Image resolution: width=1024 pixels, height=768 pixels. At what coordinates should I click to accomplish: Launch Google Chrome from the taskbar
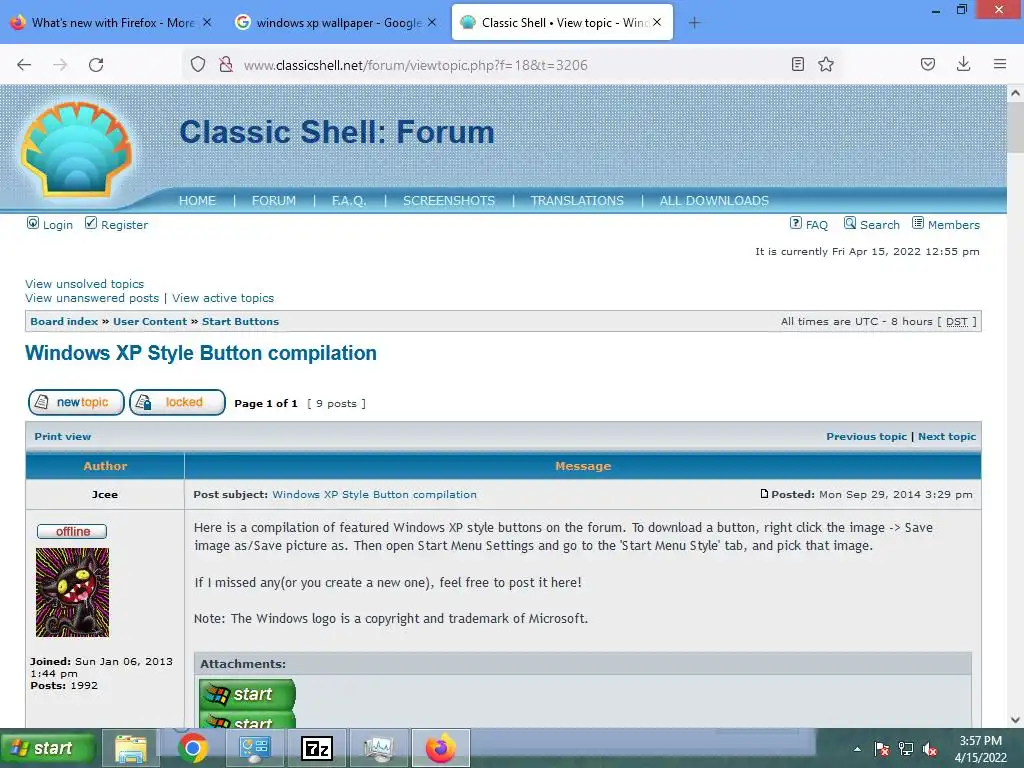click(193, 748)
